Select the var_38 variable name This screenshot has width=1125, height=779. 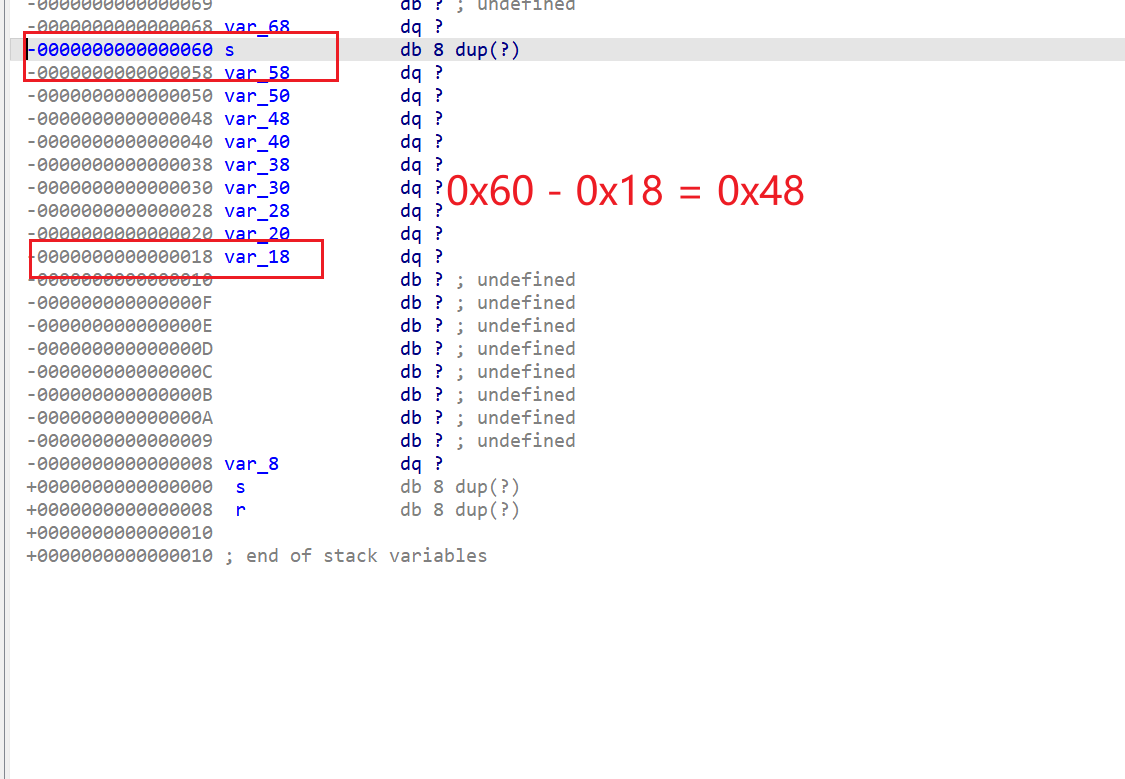[x=257, y=165]
